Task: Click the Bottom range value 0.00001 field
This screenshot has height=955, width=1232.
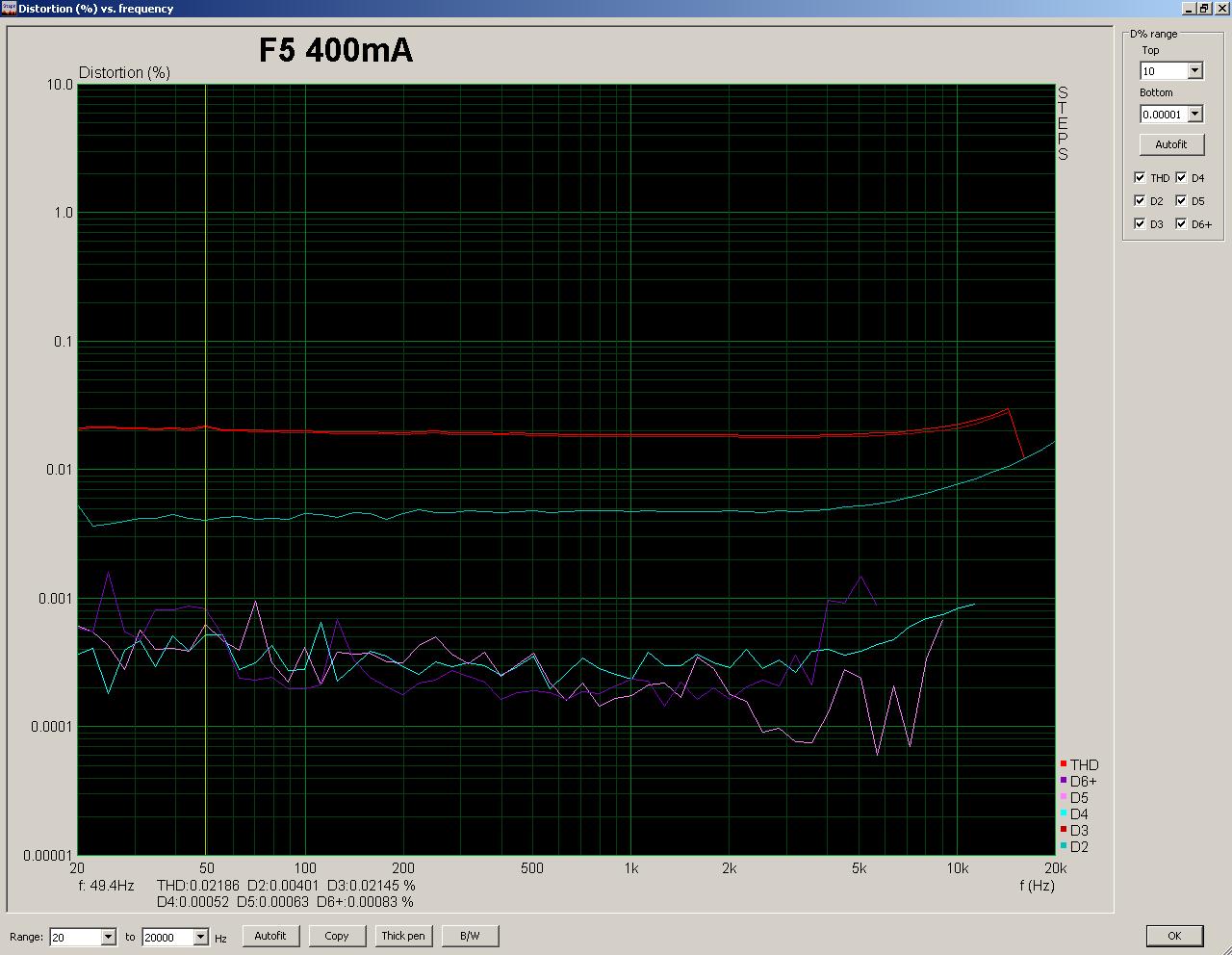Action: tap(1163, 114)
